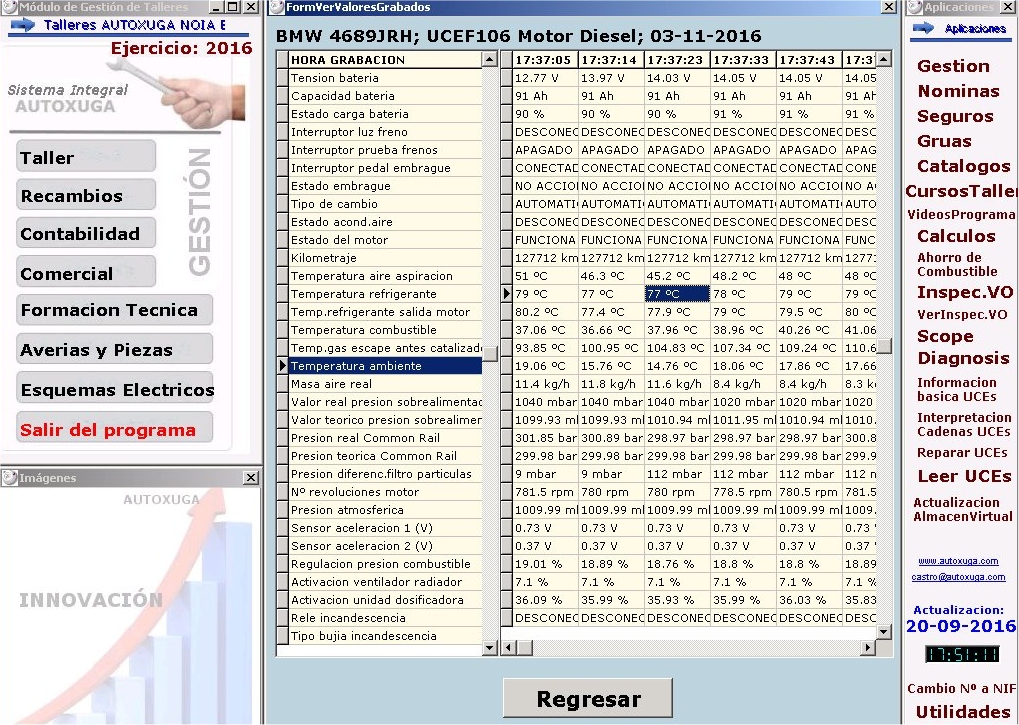The height and width of the screenshot is (725, 1019).
Task: Open VerInspec.VO application
Action: 962,315
